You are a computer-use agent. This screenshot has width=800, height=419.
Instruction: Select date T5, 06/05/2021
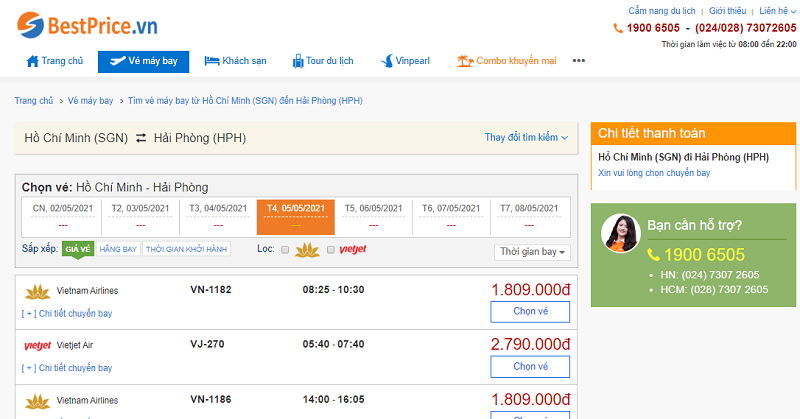[373, 217]
